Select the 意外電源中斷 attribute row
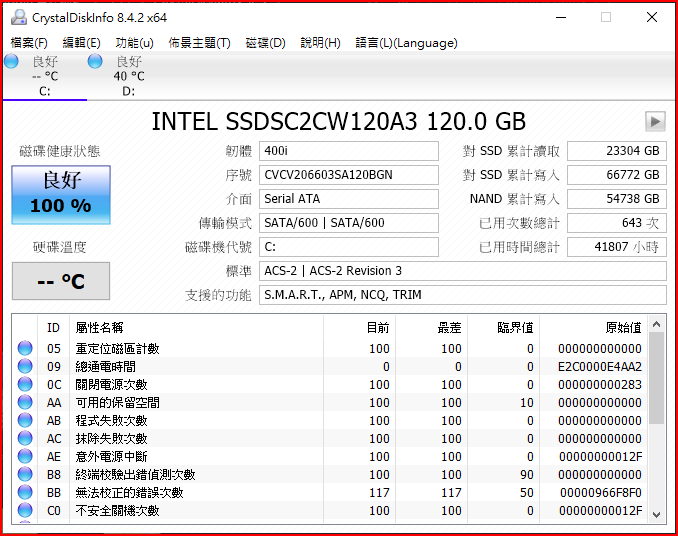 (331, 456)
